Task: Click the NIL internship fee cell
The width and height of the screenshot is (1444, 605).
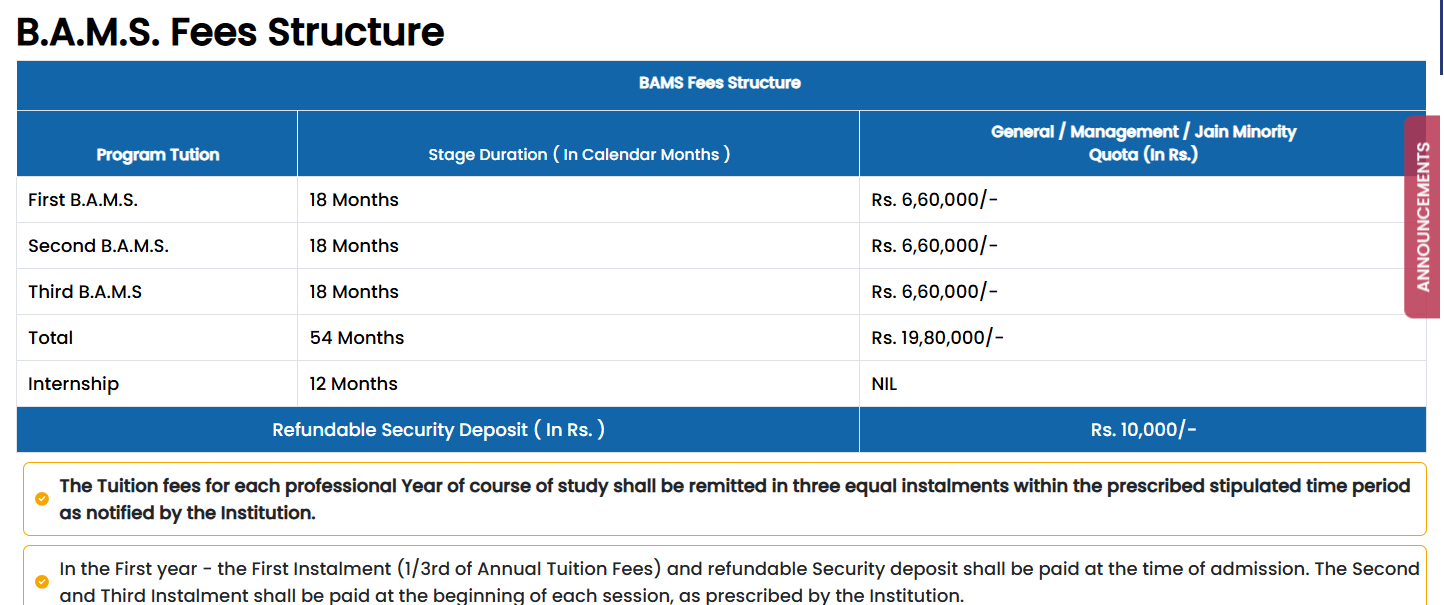Action: tap(884, 384)
